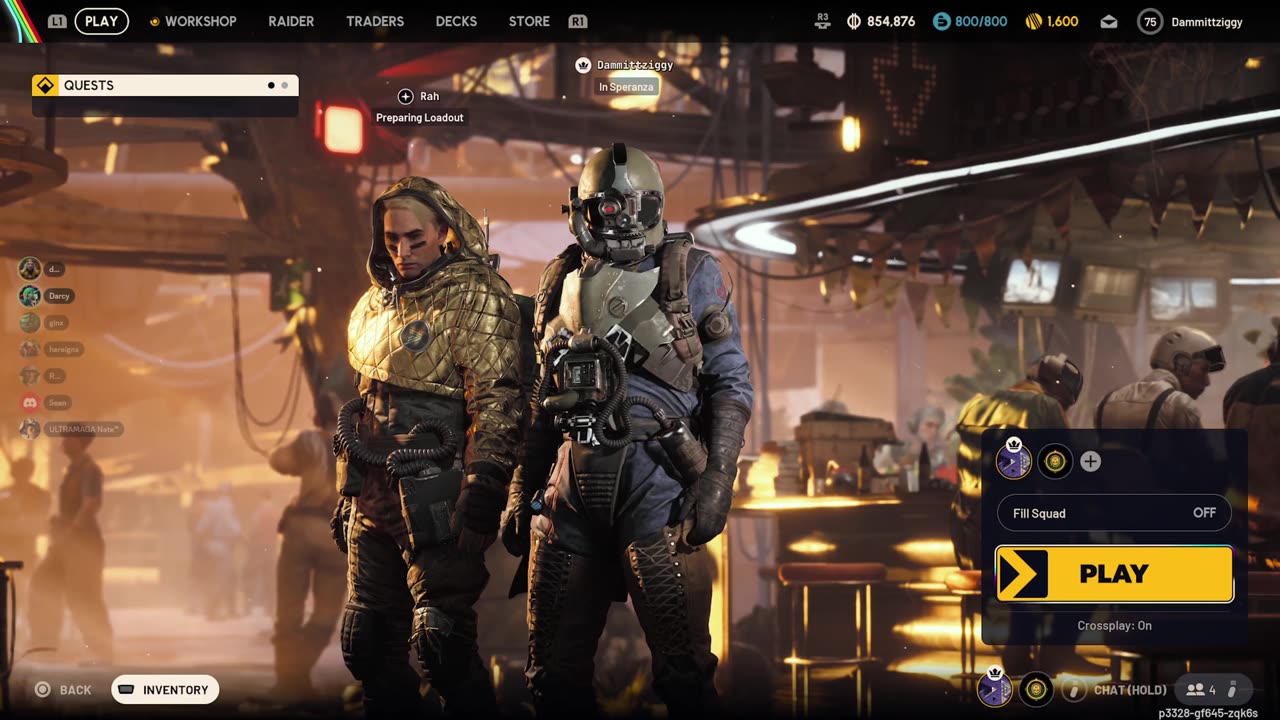Select the 'Preparing Loadout' status label

419,117
